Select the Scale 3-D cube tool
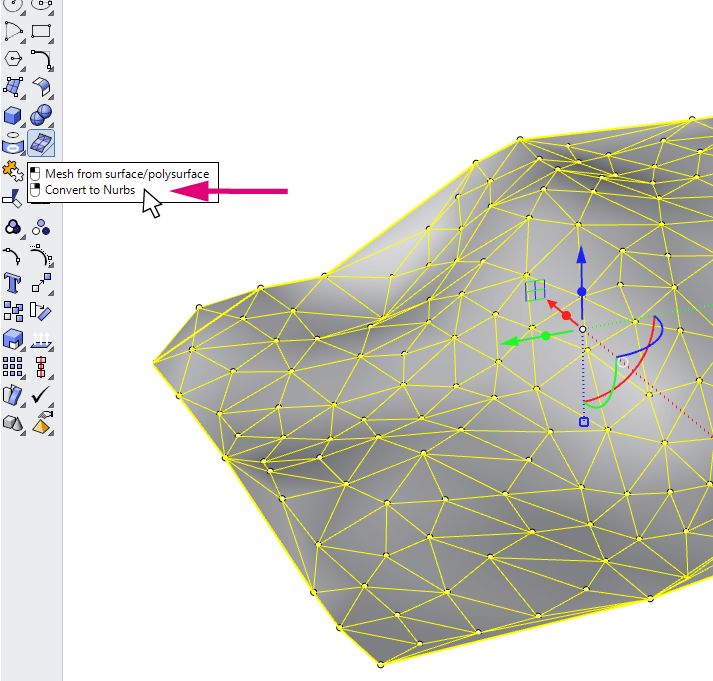Image resolution: width=713 pixels, height=681 pixels. pos(13,339)
